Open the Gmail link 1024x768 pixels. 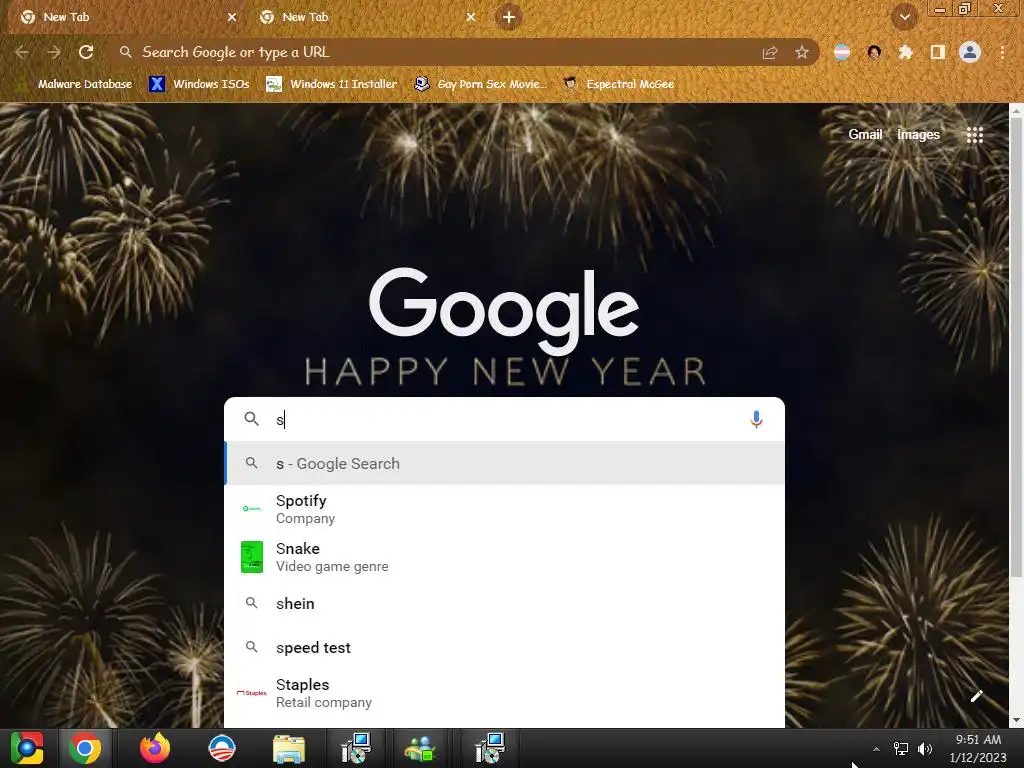(865, 135)
